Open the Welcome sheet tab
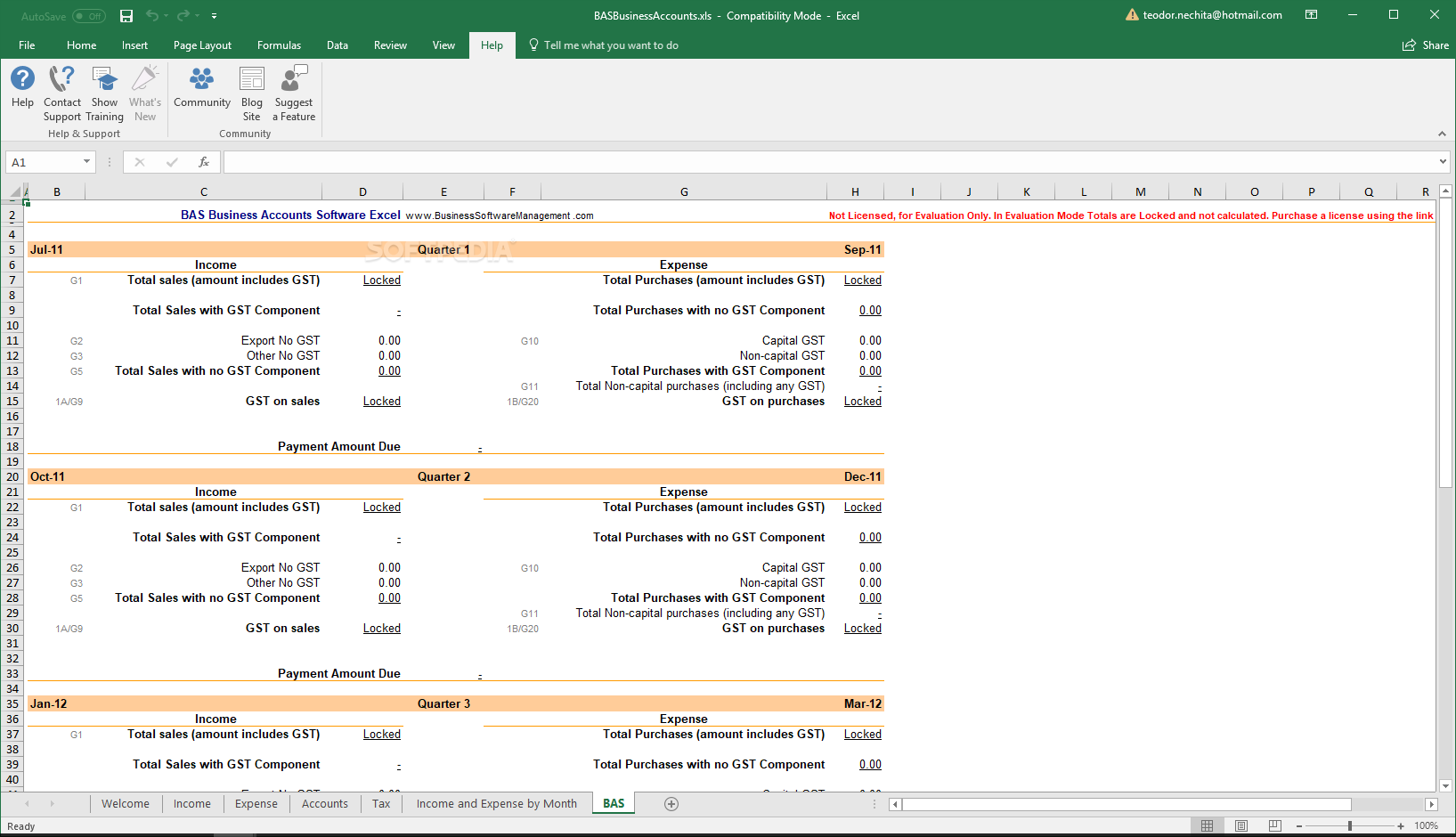The height and width of the screenshot is (837, 1456). click(126, 804)
